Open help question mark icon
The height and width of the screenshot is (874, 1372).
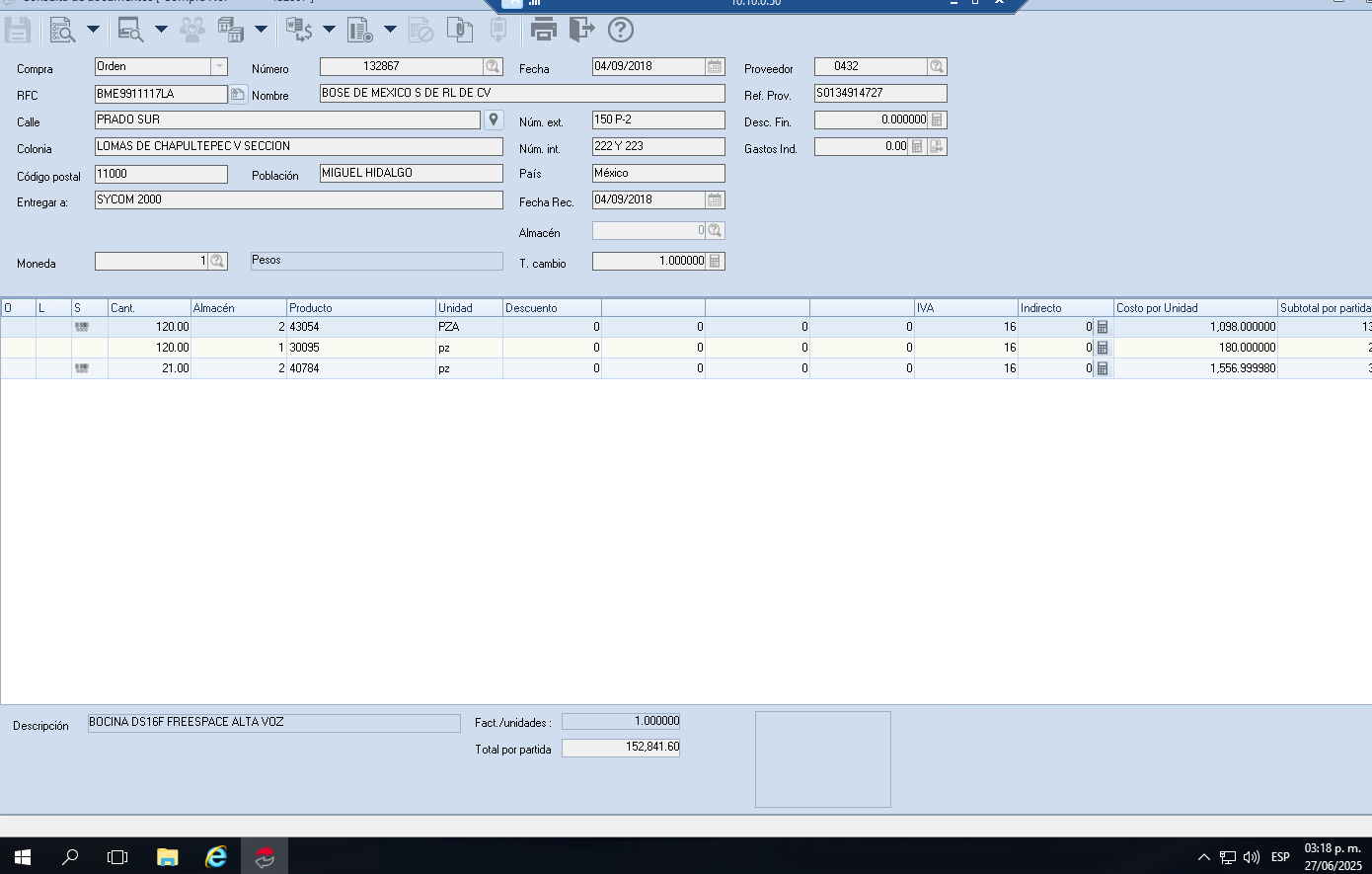point(621,30)
